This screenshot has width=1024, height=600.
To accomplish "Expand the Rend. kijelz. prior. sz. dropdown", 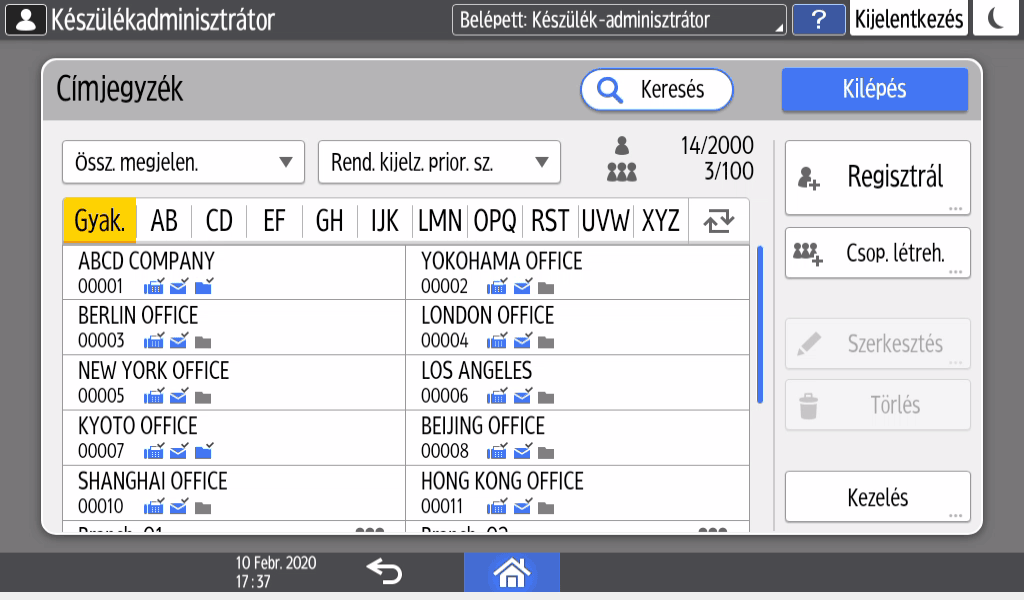I will [439, 162].
